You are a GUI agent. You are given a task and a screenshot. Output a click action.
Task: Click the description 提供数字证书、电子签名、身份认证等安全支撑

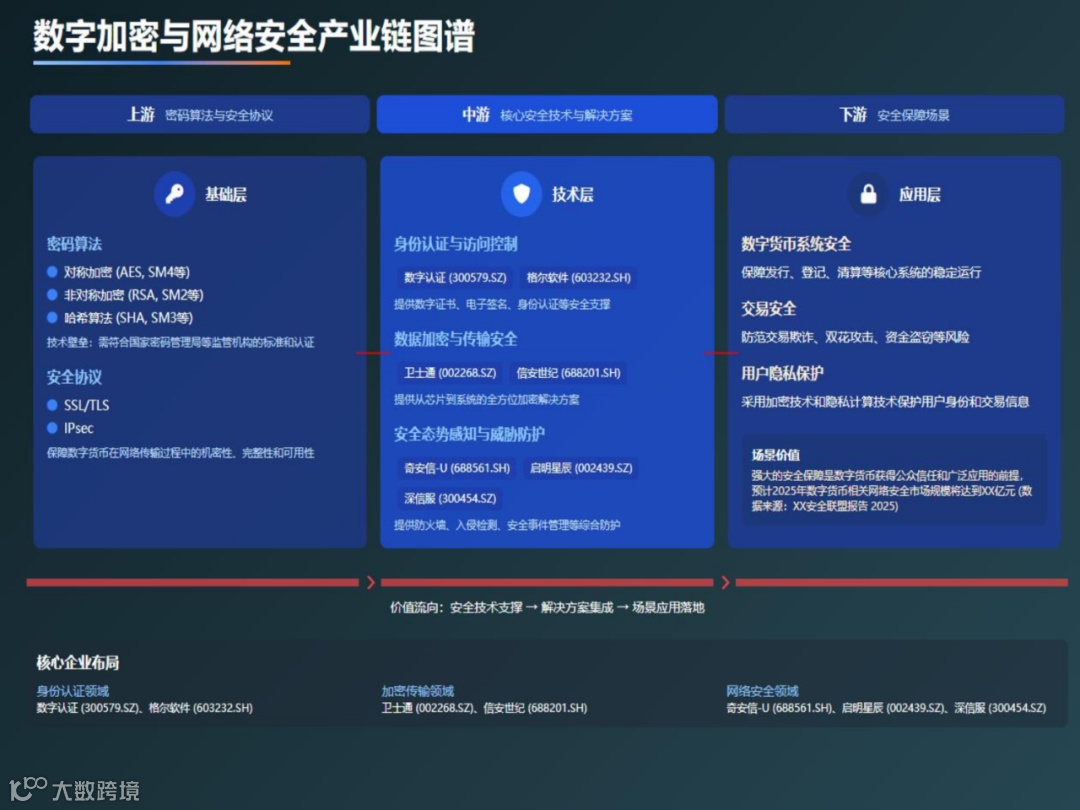point(502,304)
